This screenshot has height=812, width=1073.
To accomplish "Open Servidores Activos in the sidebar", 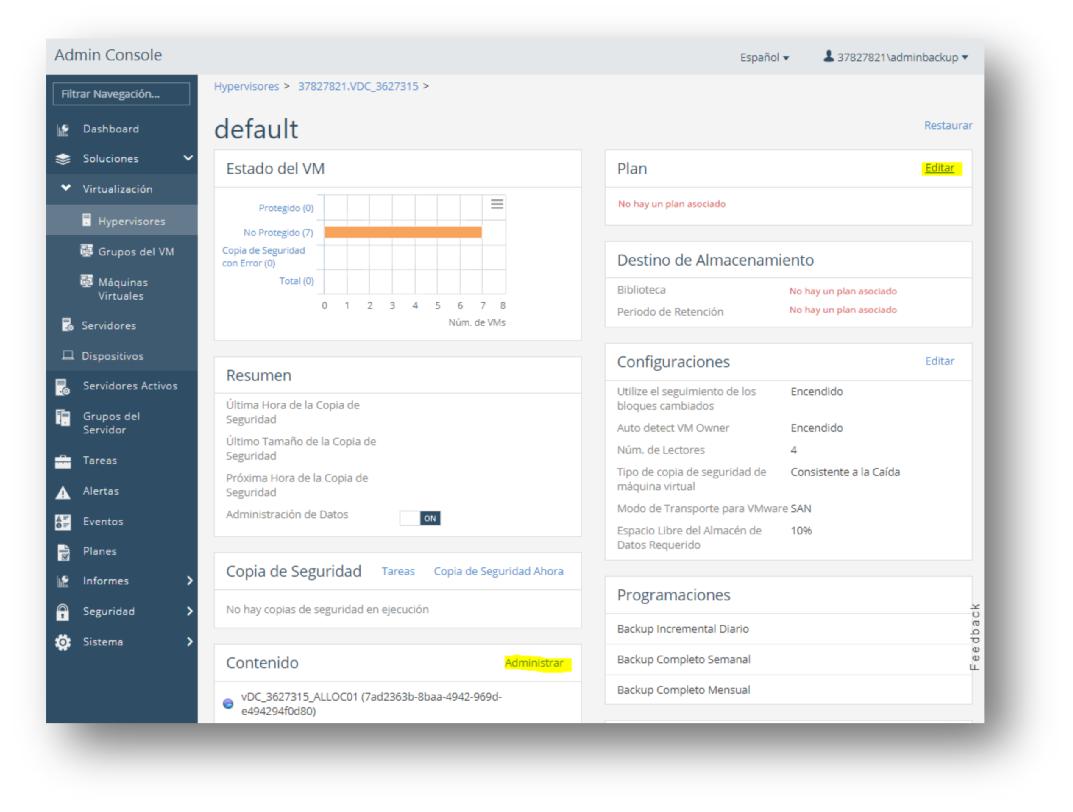I will tap(130, 386).
